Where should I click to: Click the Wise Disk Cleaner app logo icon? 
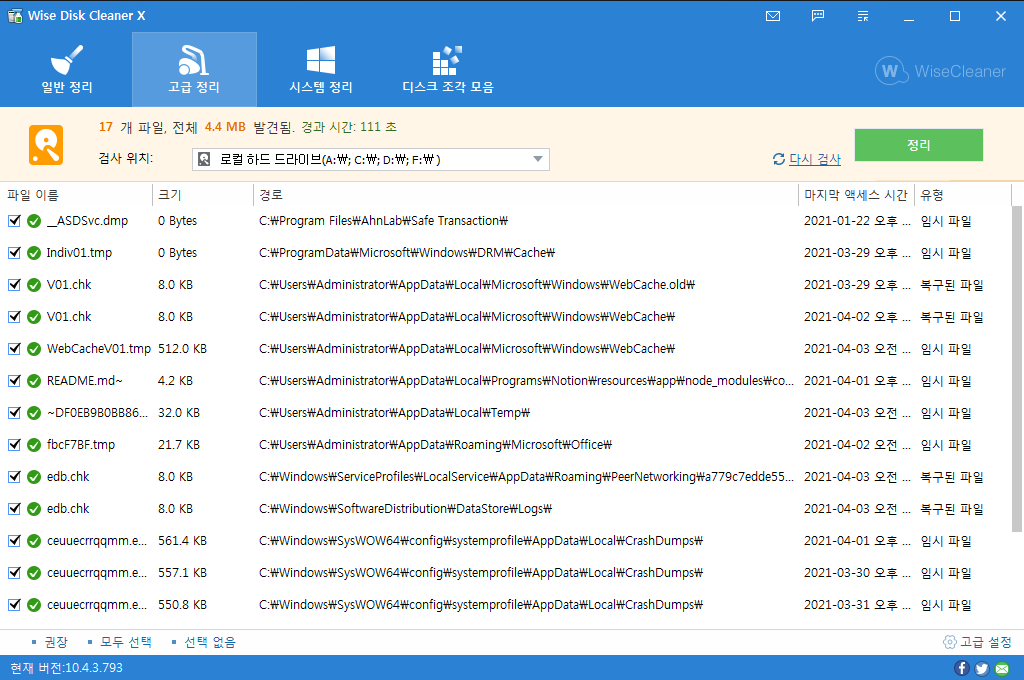(14, 16)
